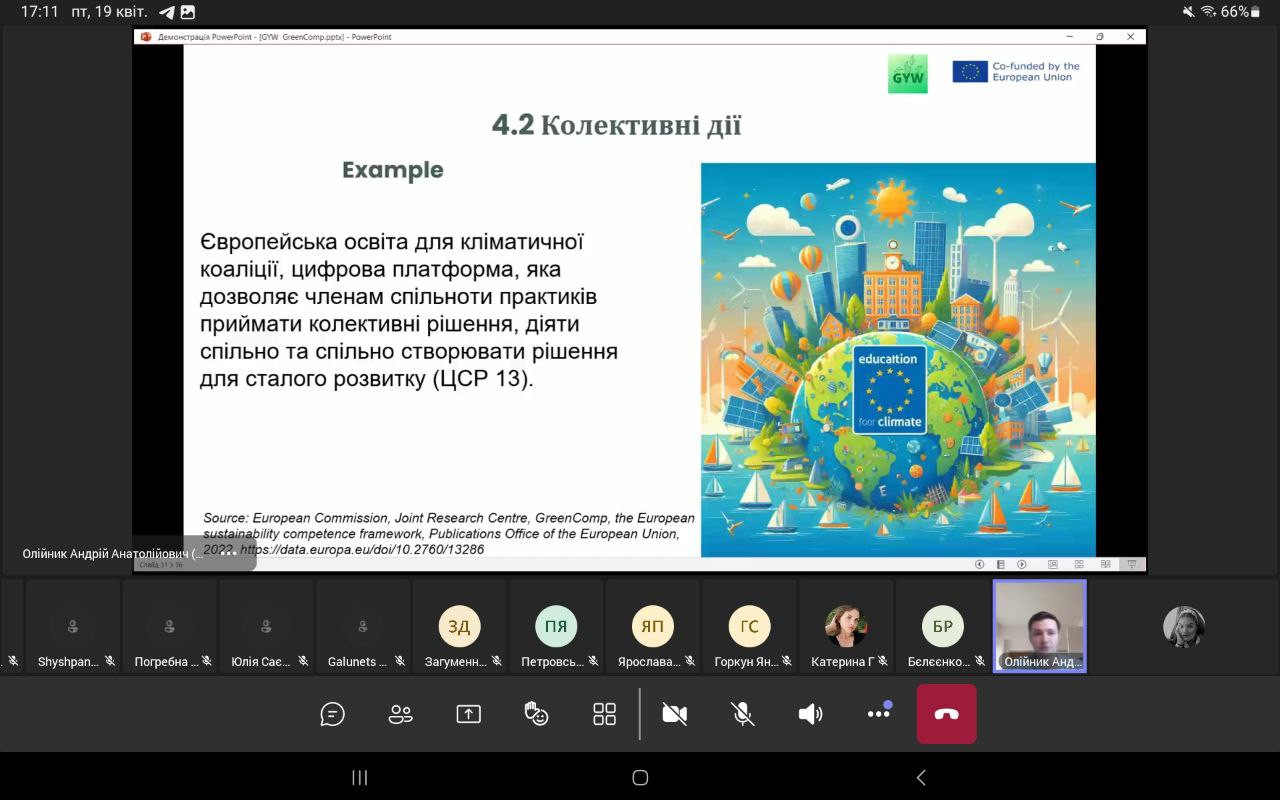Tap muted mic icon beside Shyshpan name
1280x800 pixels.
[x=110, y=661]
